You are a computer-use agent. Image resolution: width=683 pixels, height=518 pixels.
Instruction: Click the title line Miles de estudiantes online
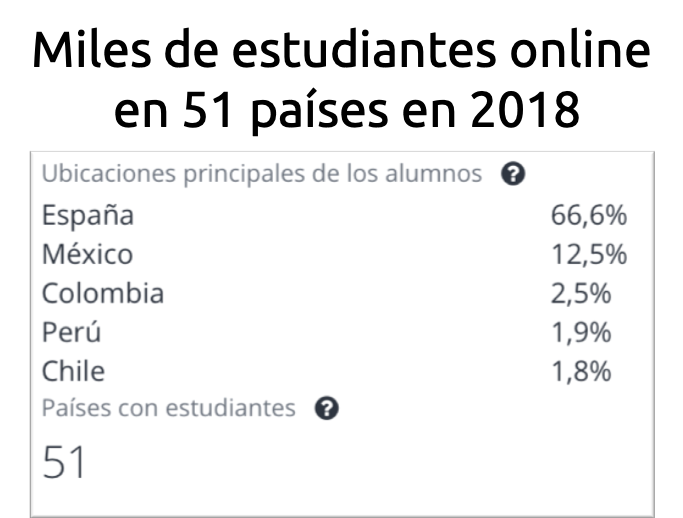[342, 50]
